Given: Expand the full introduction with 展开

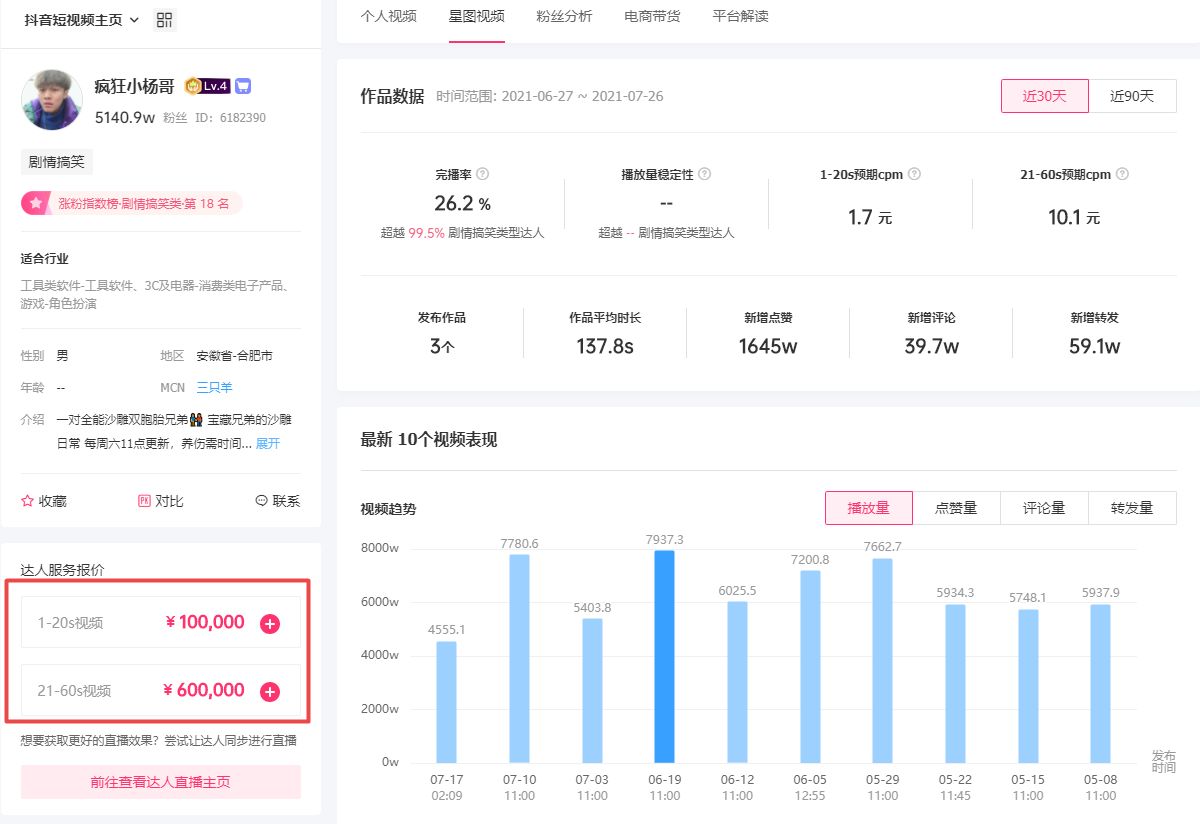Looking at the screenshot, I should 268,443.
